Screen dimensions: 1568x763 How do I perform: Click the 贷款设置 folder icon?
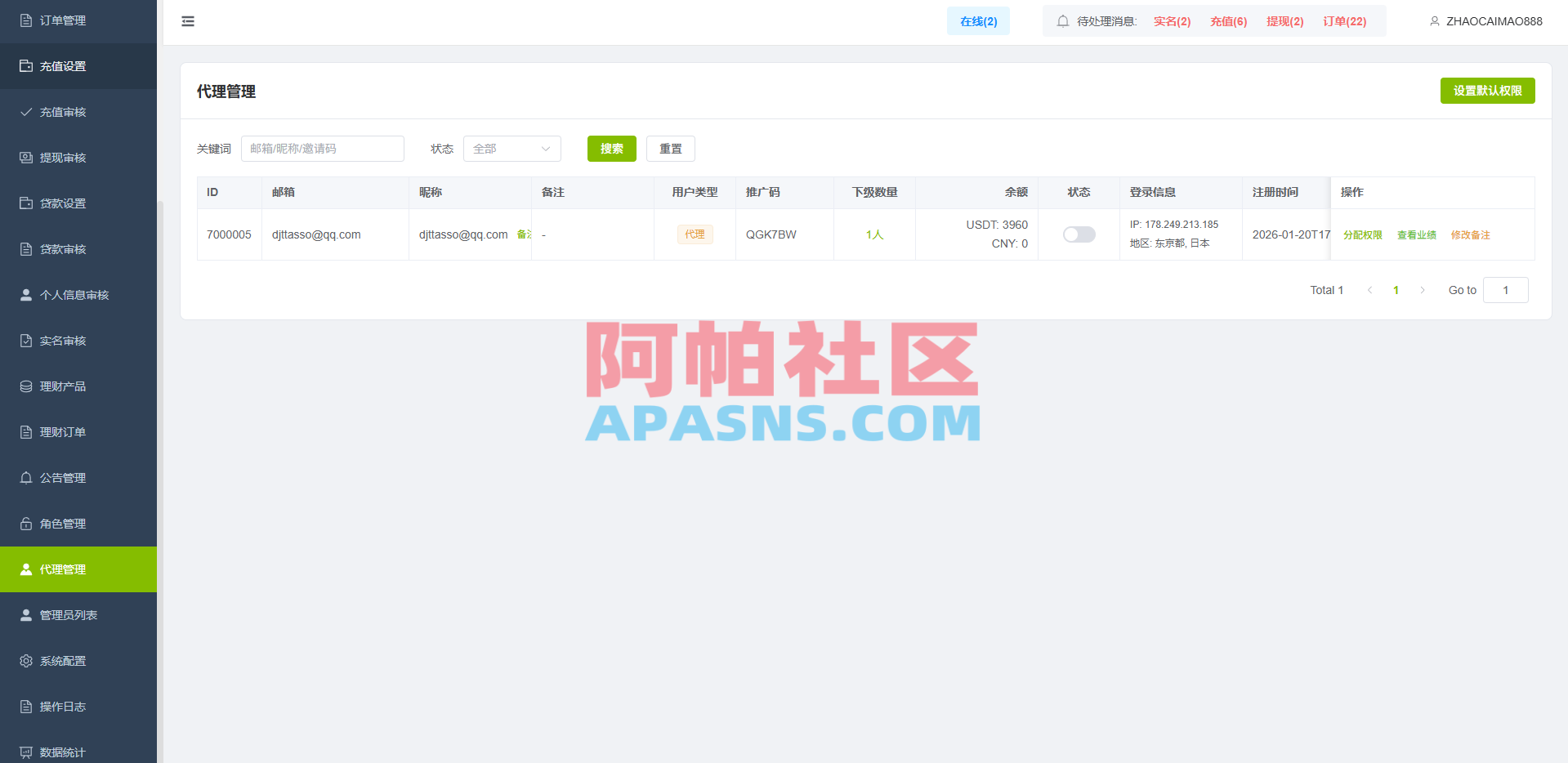[26, 203]
